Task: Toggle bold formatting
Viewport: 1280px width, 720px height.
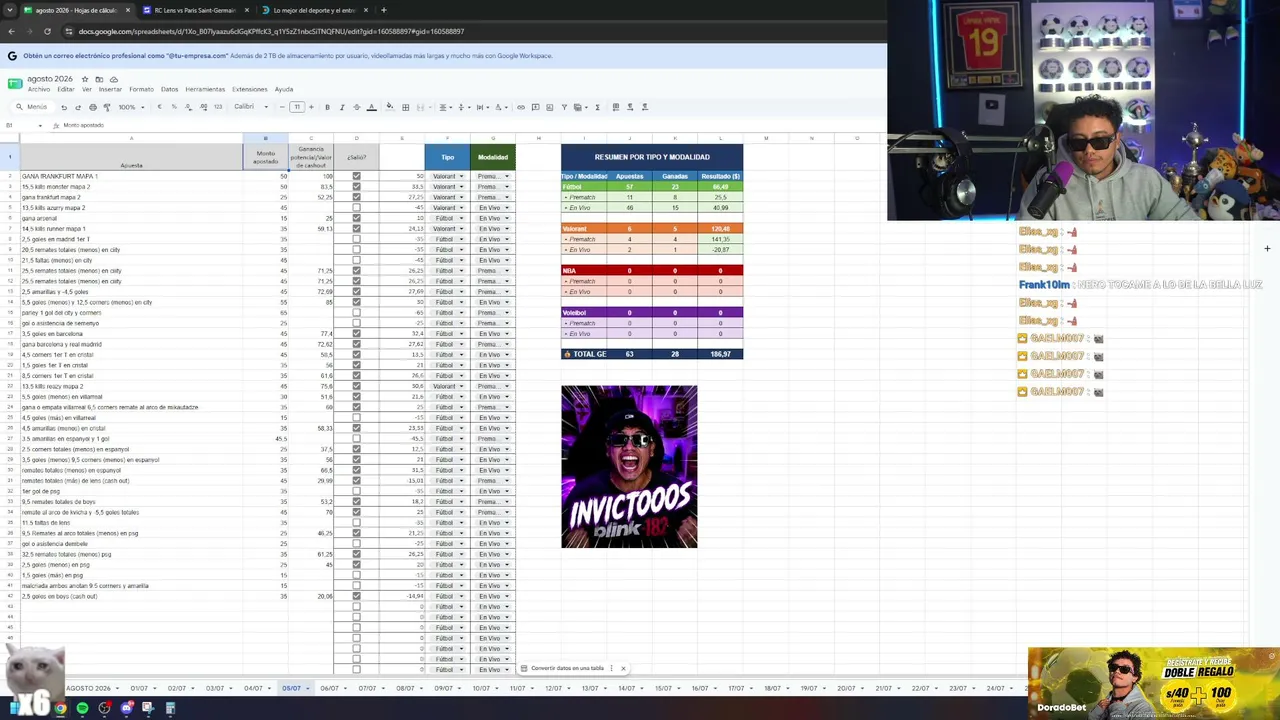Action: pyautogui.click(x=328, y=107)
